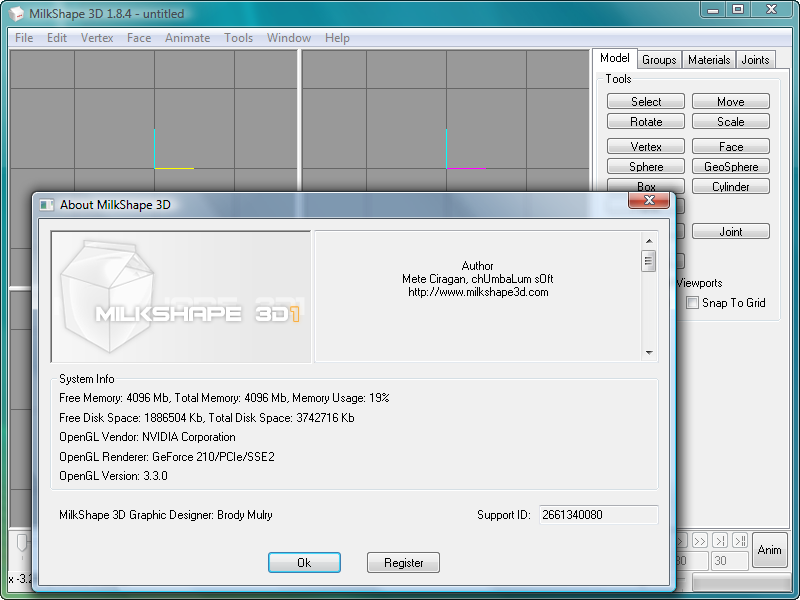Click the Graphic Designer: Brody Mulry text

[x=166, y=515]
